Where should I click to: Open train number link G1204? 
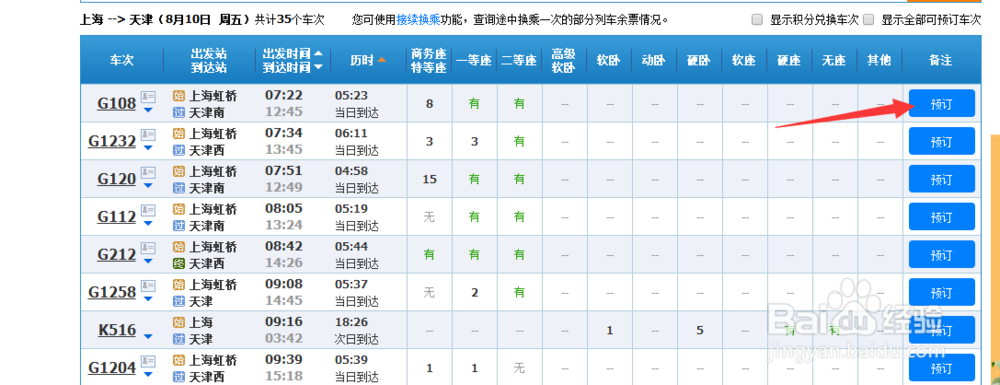[112, 368]
